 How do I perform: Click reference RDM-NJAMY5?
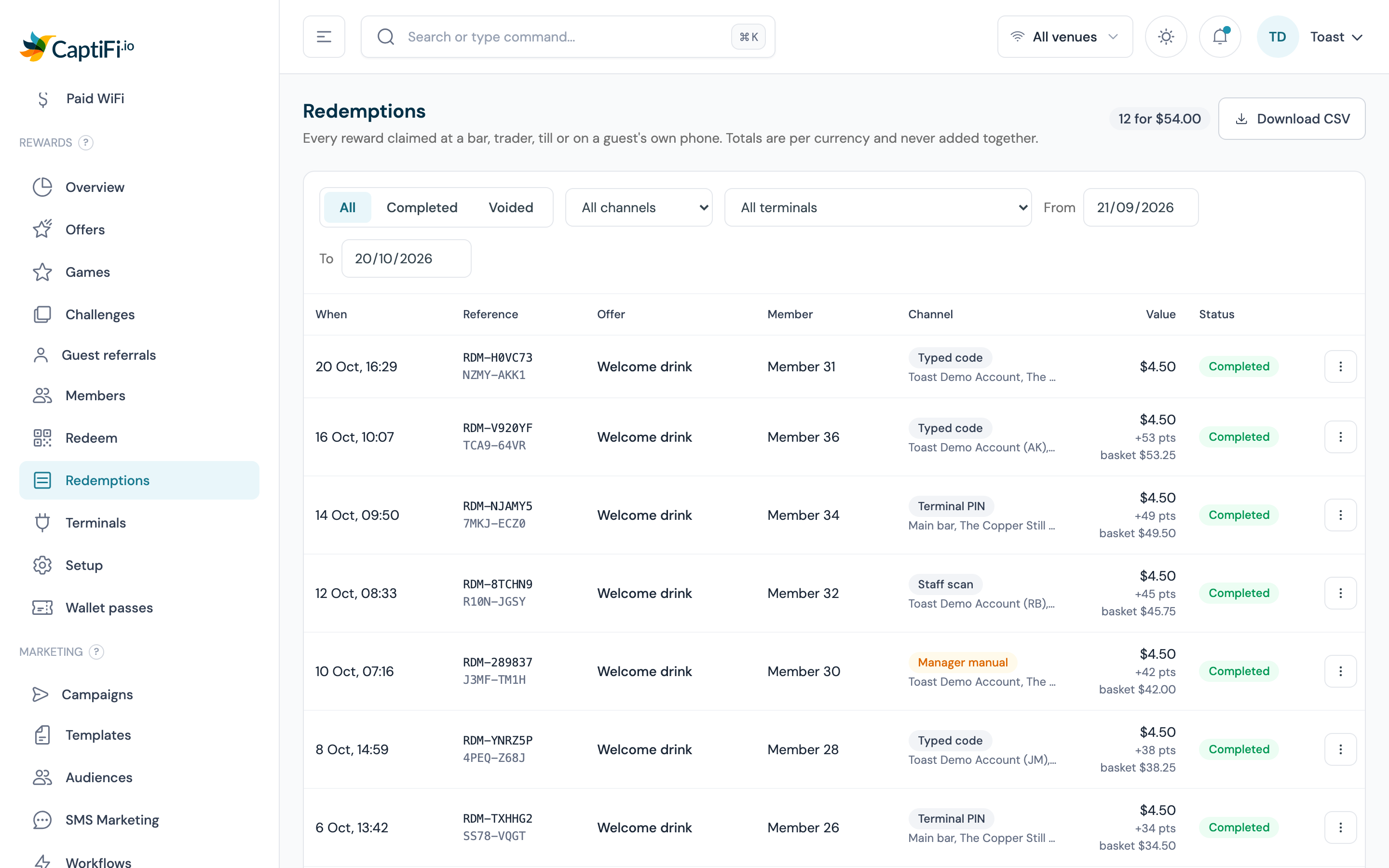(498, 506)
